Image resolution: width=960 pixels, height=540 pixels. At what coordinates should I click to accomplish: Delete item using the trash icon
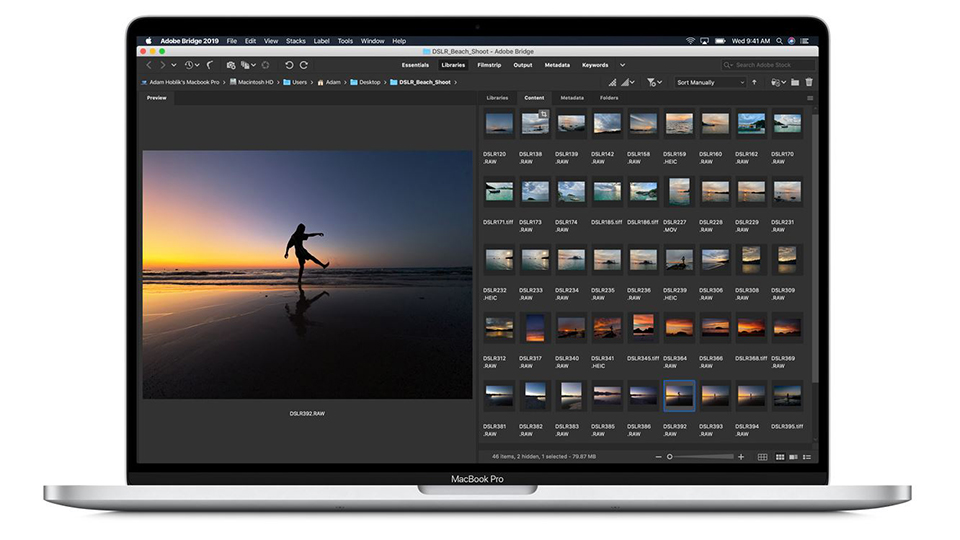(x=809, y=82)
